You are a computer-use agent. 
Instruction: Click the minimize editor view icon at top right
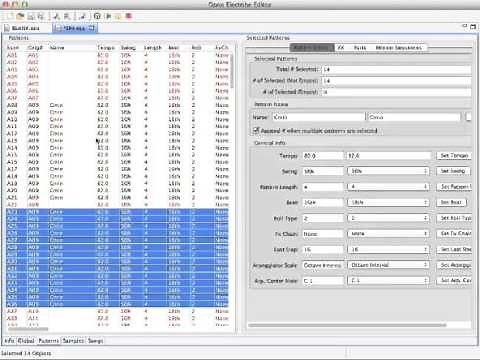465,26
